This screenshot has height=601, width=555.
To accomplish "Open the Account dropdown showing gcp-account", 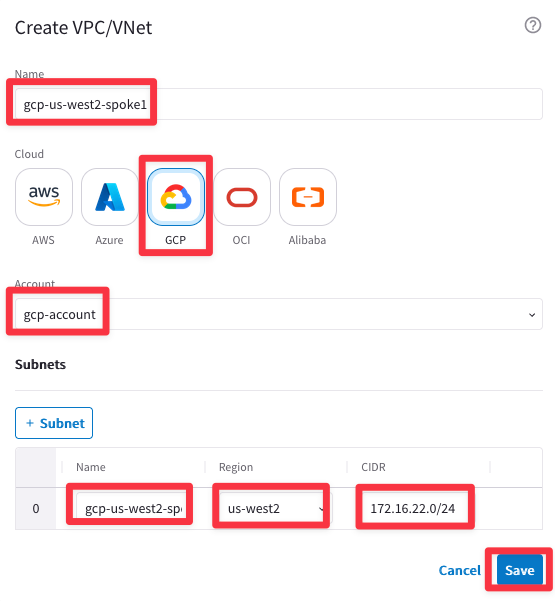I will pos(279,314).
